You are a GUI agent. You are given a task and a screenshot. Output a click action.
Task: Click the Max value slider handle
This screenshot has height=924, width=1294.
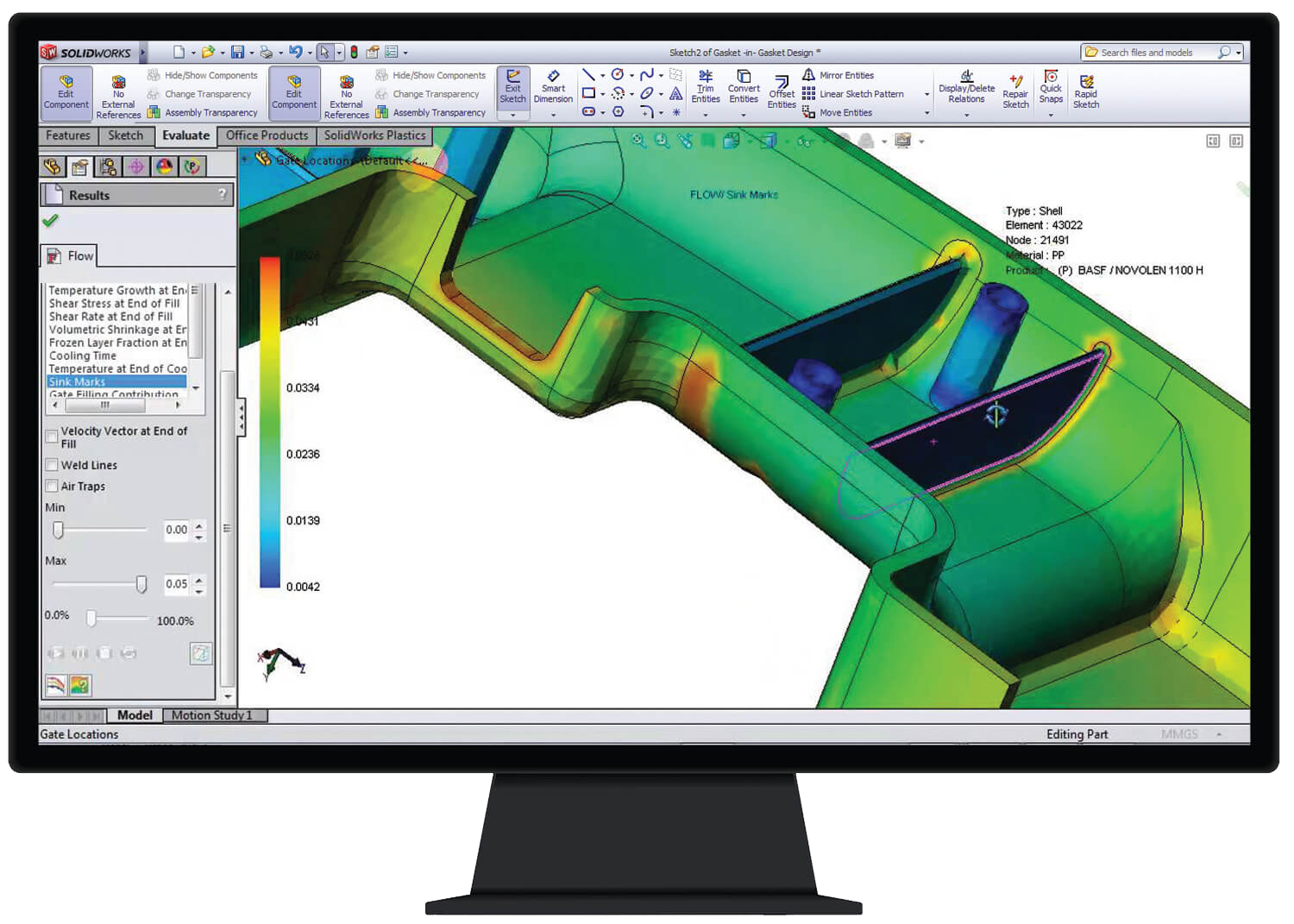pyautogui.click(x=141, y=584)
